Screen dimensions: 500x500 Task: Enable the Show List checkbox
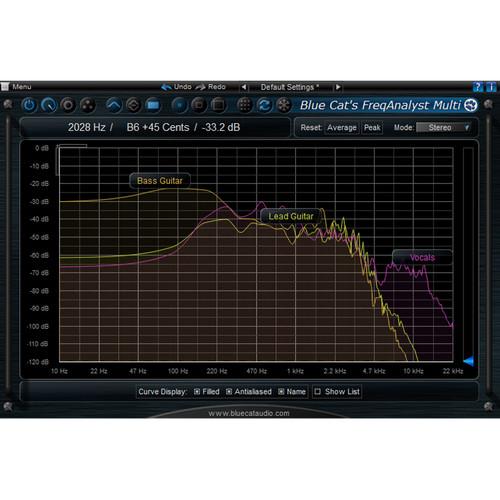click(318, 392)
